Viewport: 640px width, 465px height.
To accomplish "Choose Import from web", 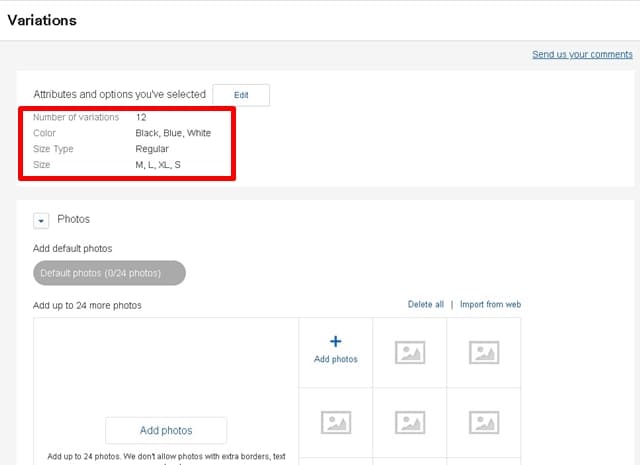I will pyautogui.click(x=490, y=304).
